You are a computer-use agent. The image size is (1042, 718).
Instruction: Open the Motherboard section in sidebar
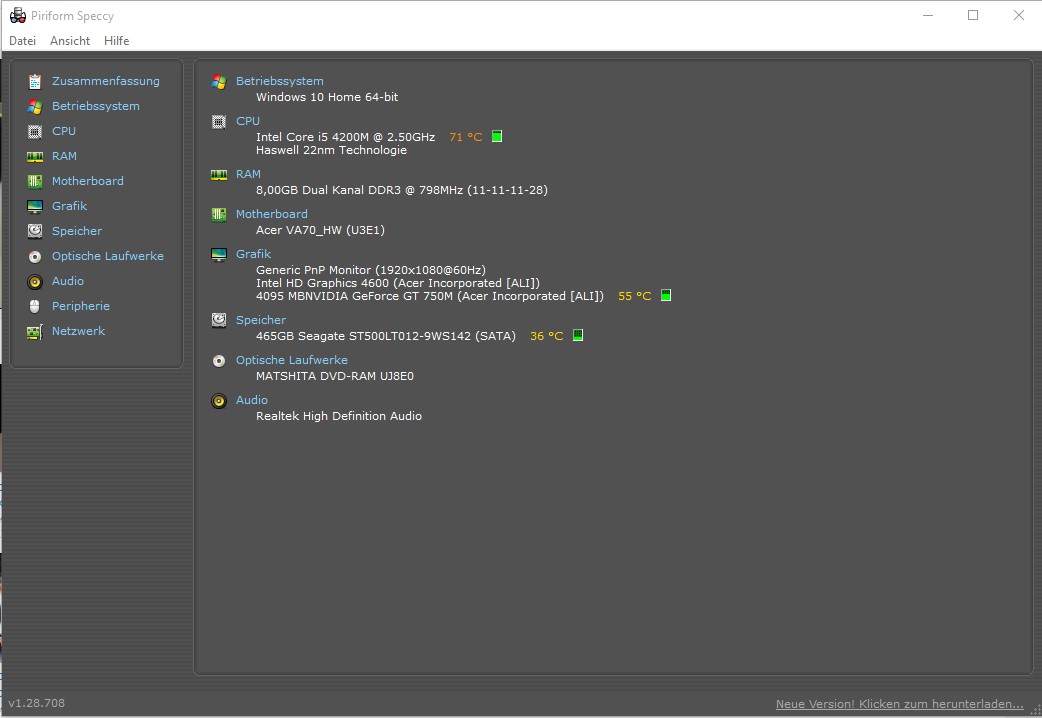tap(88, 181)
